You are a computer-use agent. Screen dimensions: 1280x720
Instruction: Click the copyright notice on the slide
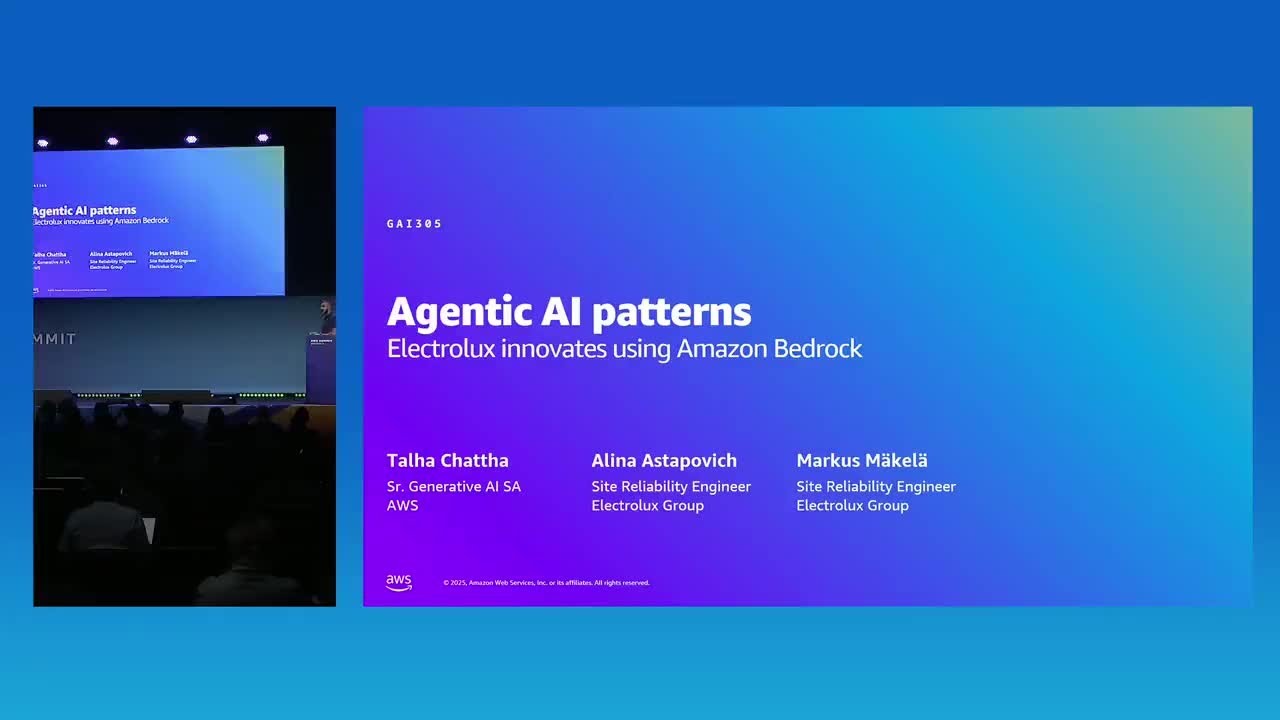[x=546, y=583]
